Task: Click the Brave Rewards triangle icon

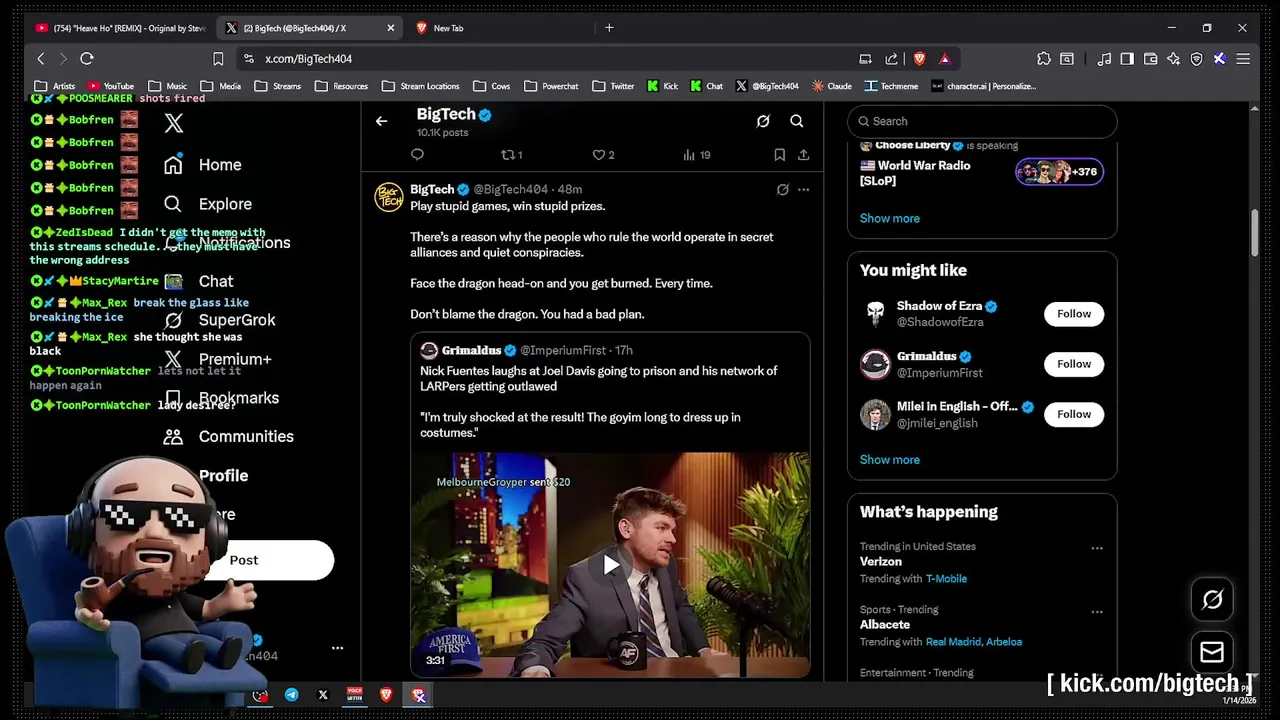Action: (x=944, y=59)
